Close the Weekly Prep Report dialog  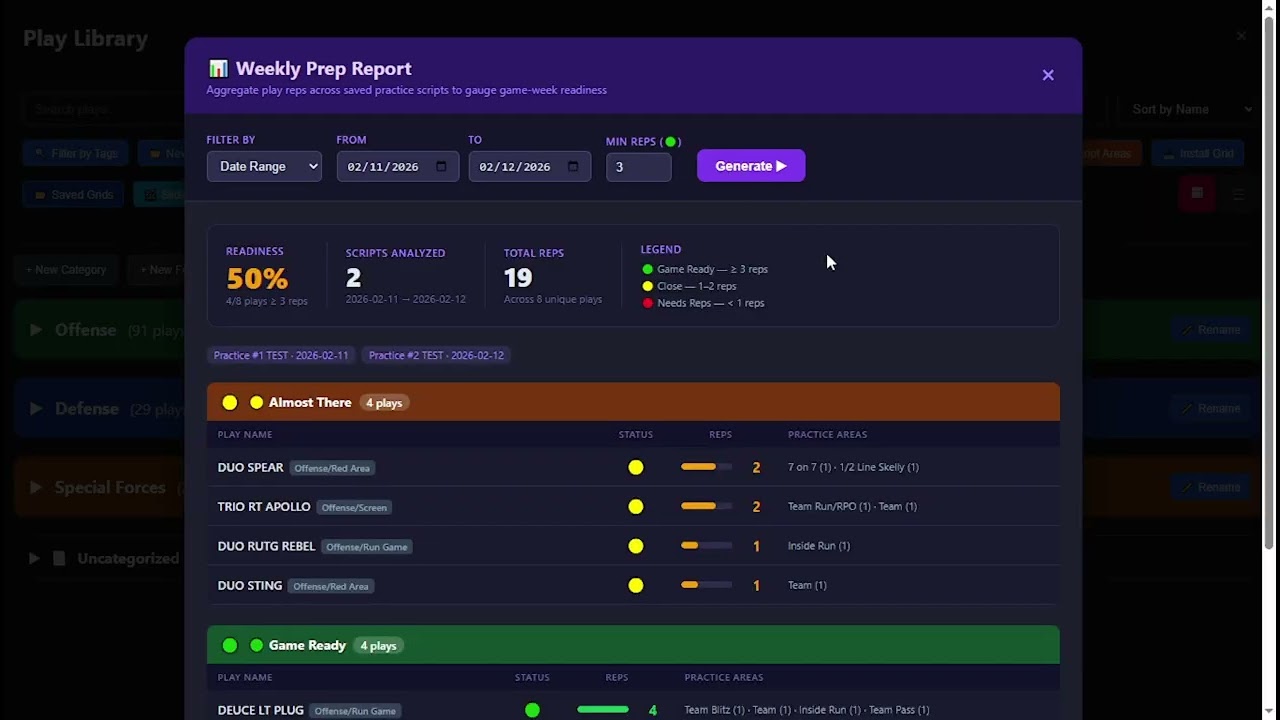(x=1048, y=75)
